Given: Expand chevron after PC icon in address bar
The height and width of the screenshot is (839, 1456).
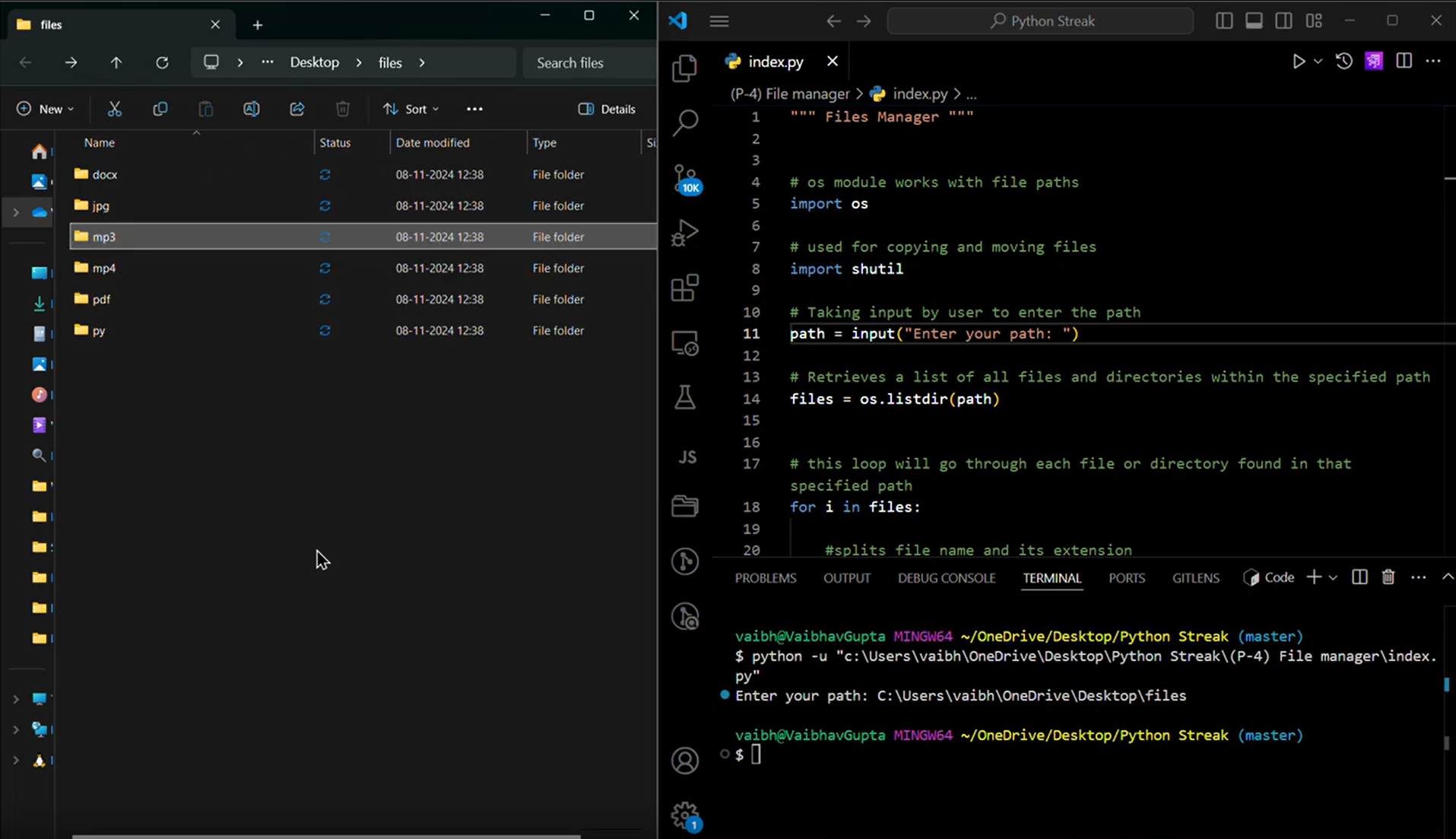Looking at the screenshot, I should point(239,62).
